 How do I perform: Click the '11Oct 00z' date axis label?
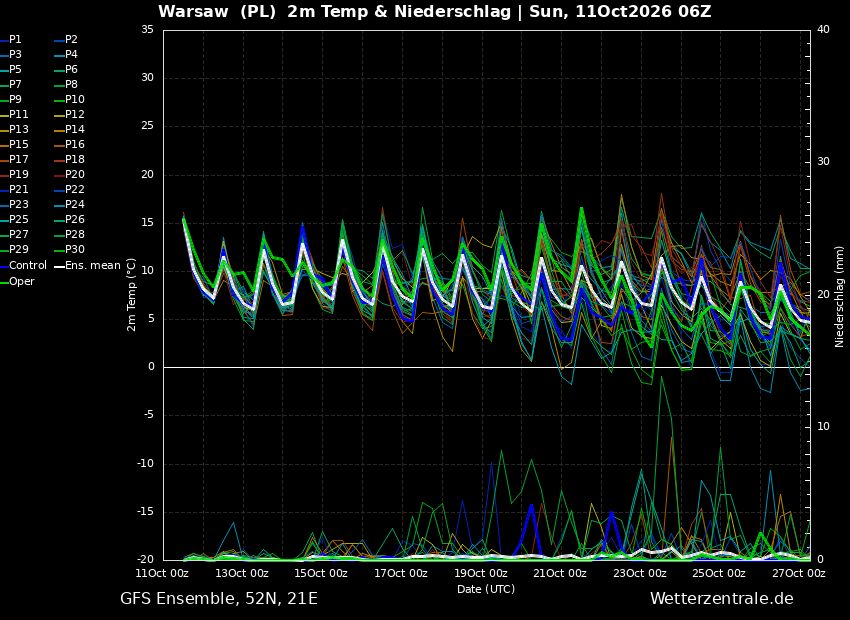tap(162, 573)
